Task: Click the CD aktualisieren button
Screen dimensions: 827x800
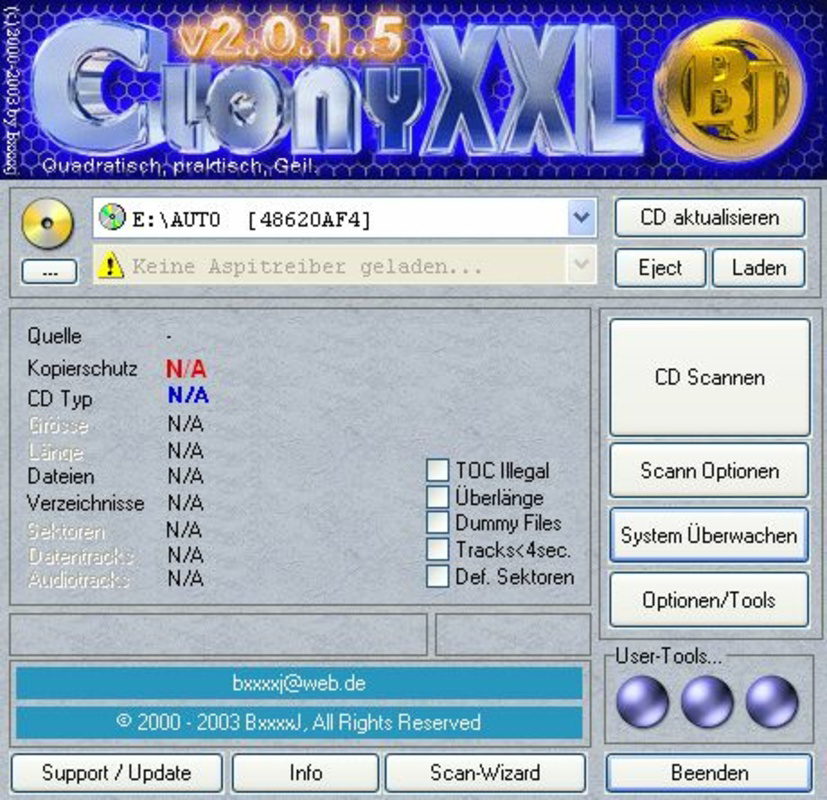Action: 710,218
